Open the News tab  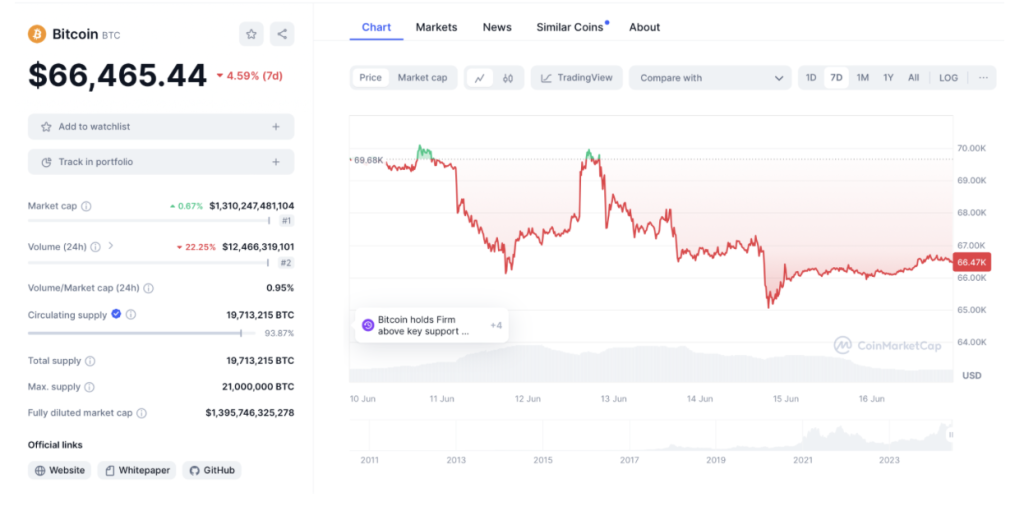point(497,27)
